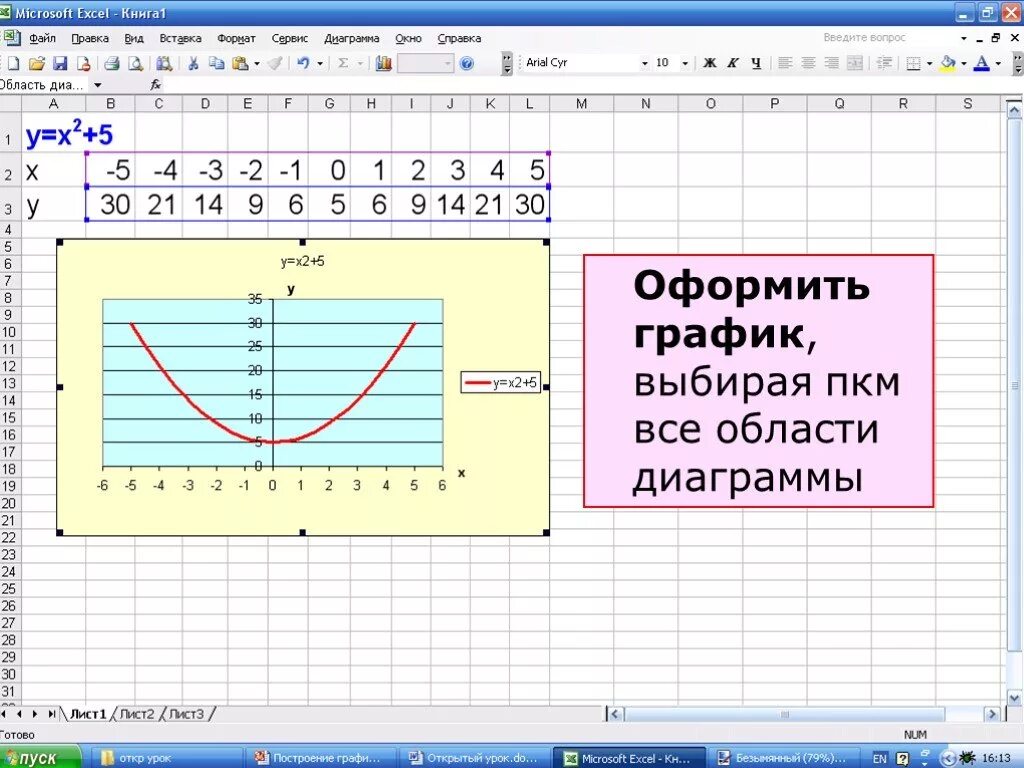Click the Research binoculars icon

pos(164,63)
